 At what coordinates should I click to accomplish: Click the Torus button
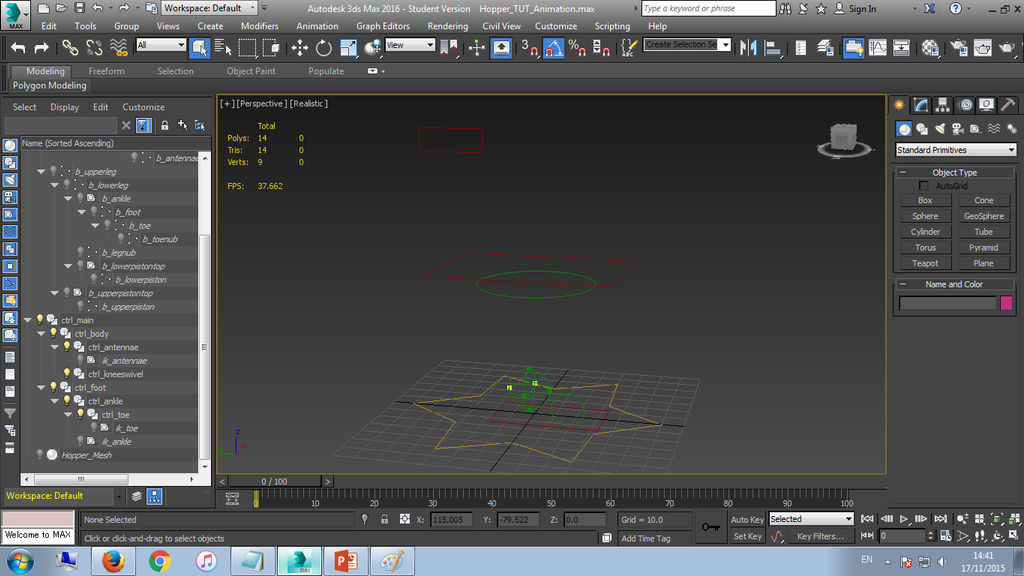tap(925, 248)
